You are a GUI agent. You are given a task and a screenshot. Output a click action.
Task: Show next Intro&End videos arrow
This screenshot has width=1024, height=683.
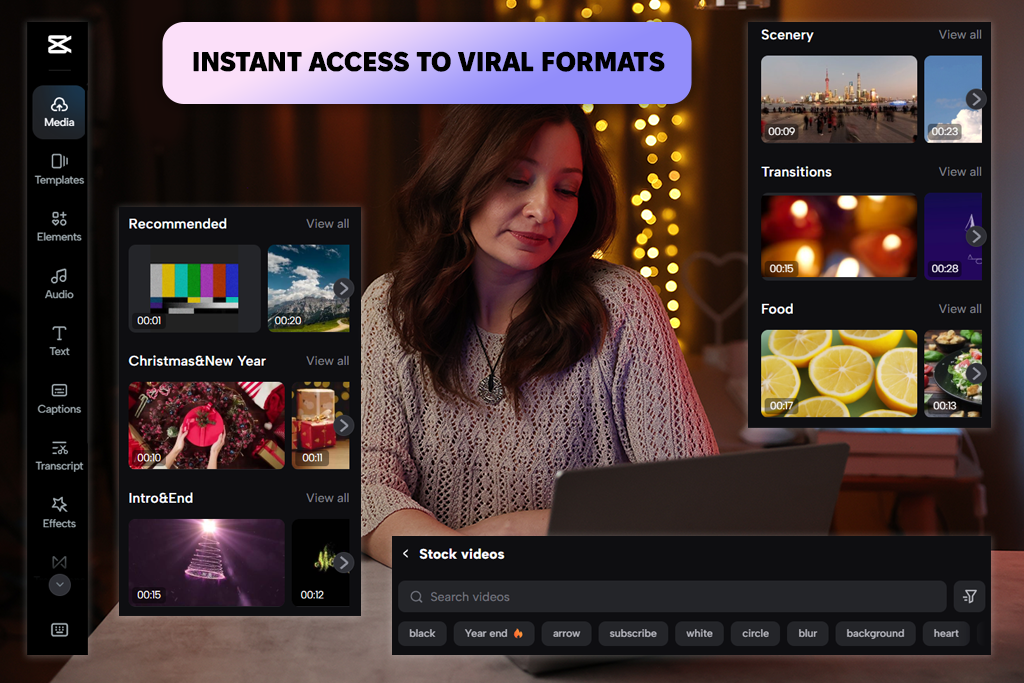coord(344,562)
